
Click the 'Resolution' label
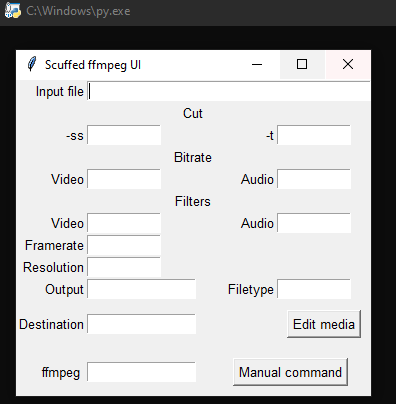coord(53,268)
